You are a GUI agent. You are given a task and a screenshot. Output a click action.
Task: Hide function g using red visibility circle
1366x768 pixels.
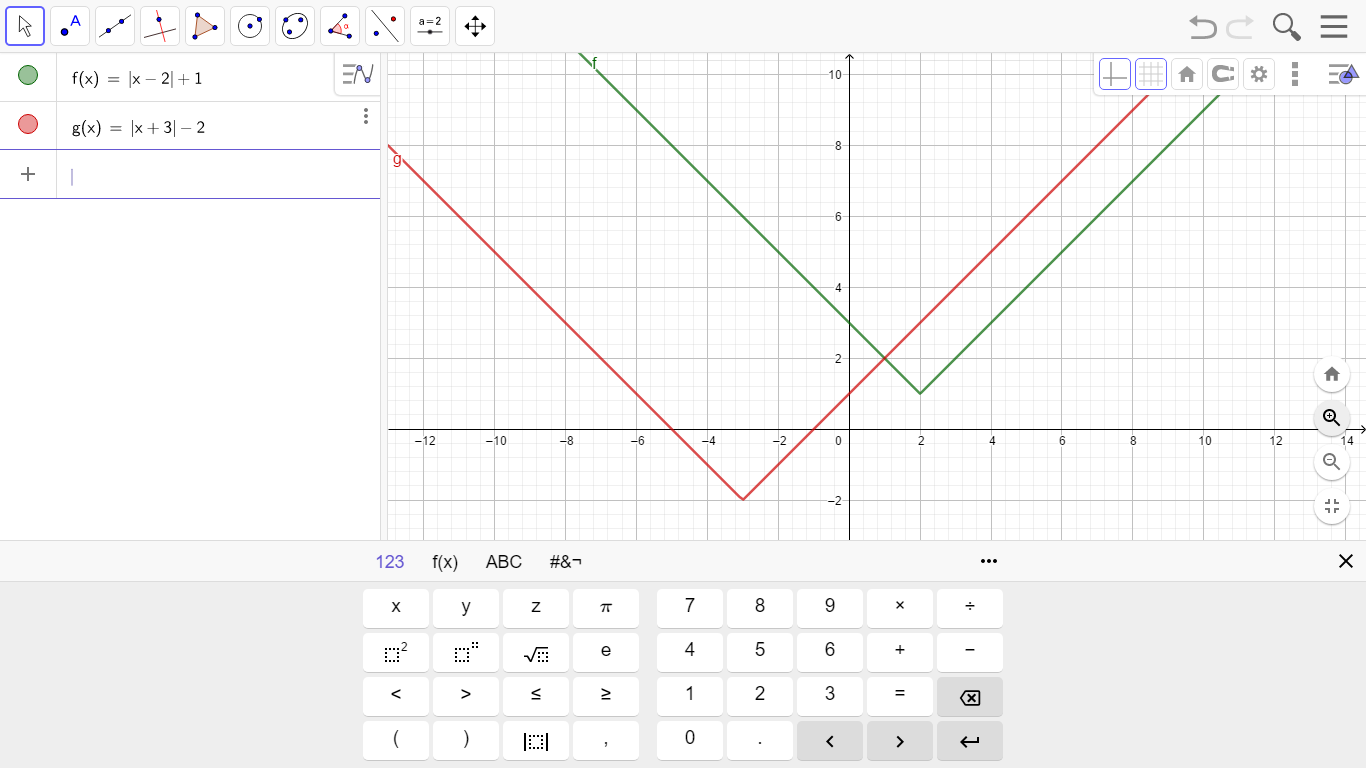click(x=28, y=125)
